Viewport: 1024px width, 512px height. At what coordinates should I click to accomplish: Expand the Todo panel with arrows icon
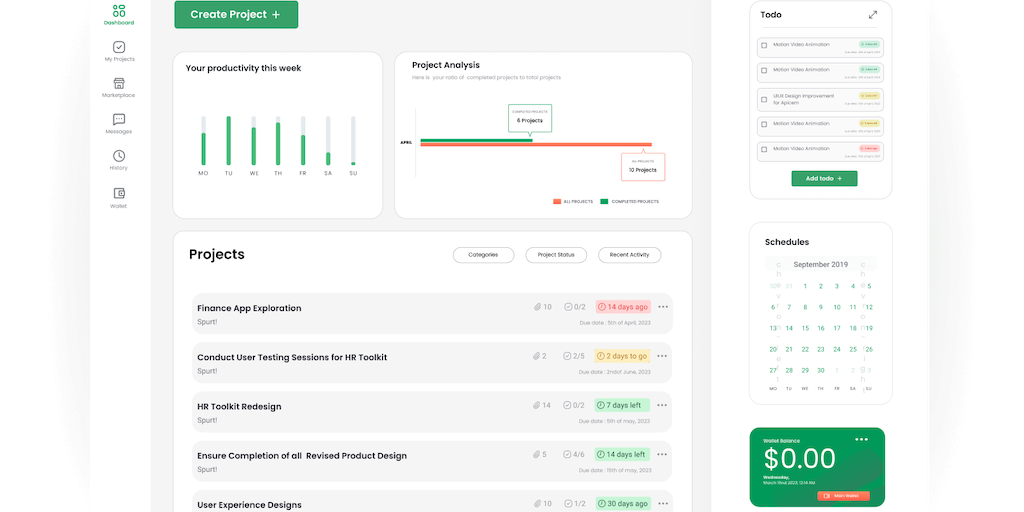[x=873, y=15]
